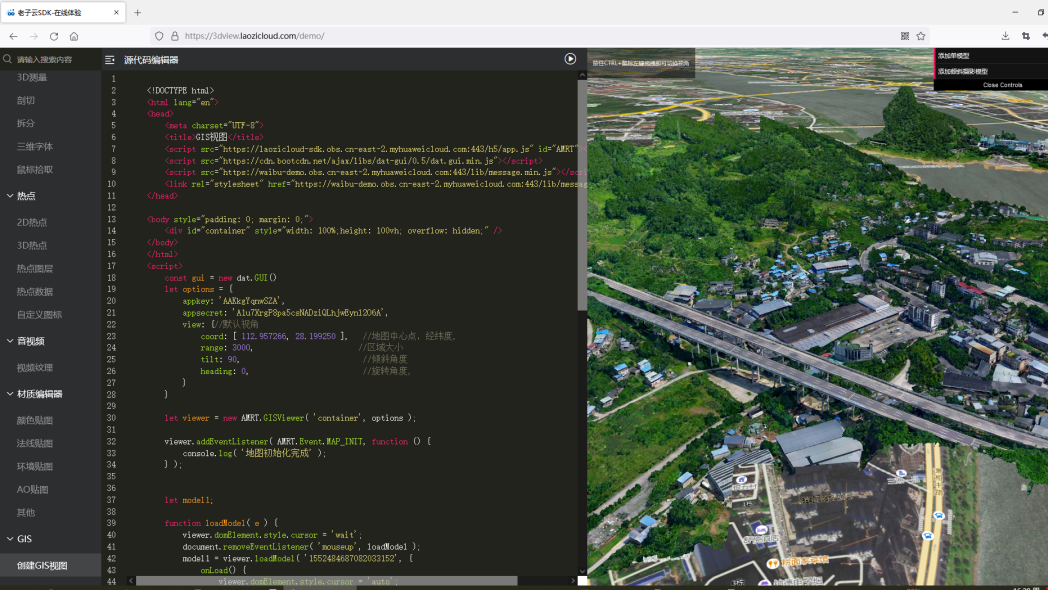Click the search magnifier icon in sidebar
Screen dimensions: 1048x590
(7, 60)
